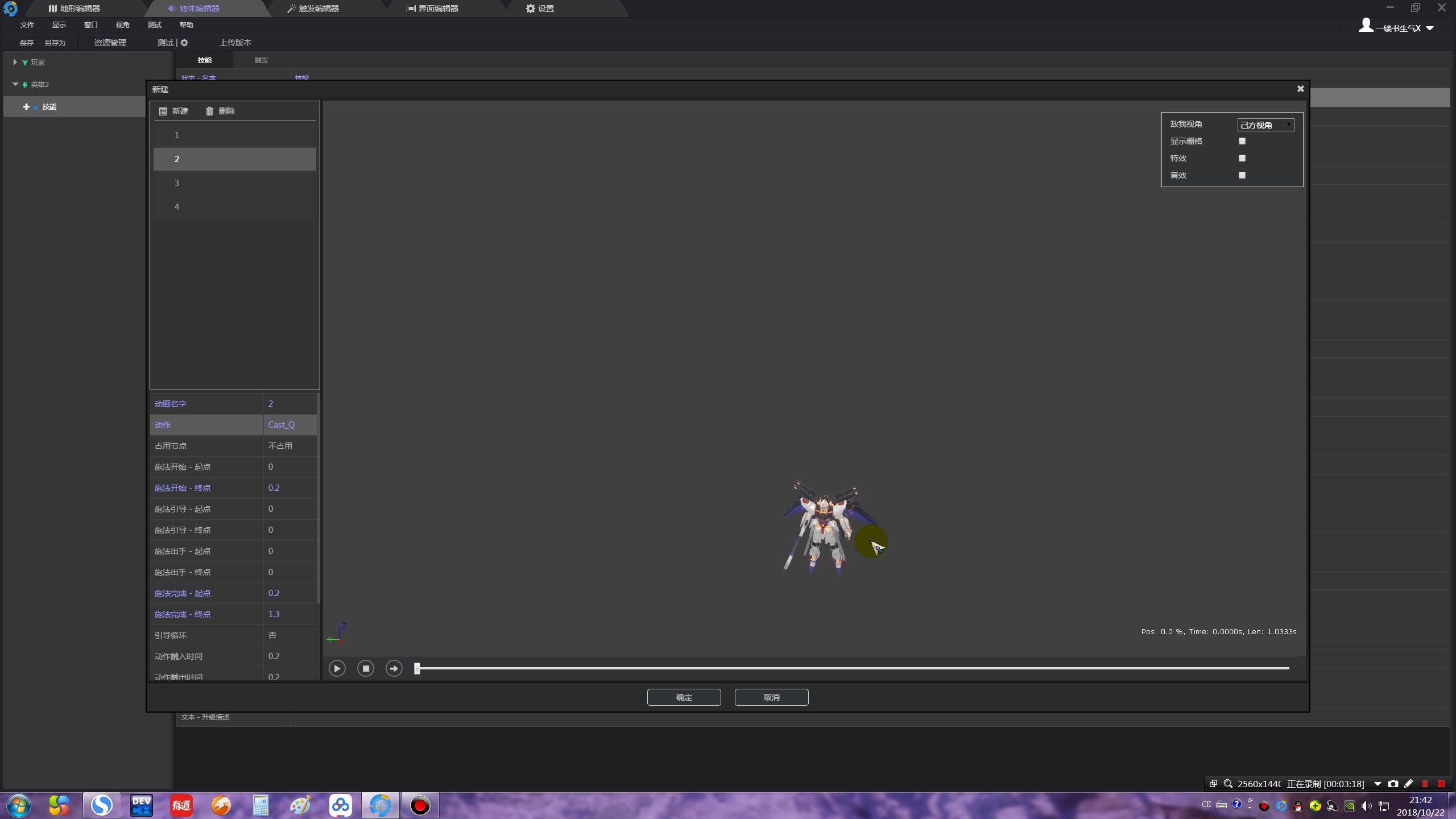The width and height of the screenshot is (1456, 819).
Task: Click the 保存 toolbar button
Action: [27, 43]
